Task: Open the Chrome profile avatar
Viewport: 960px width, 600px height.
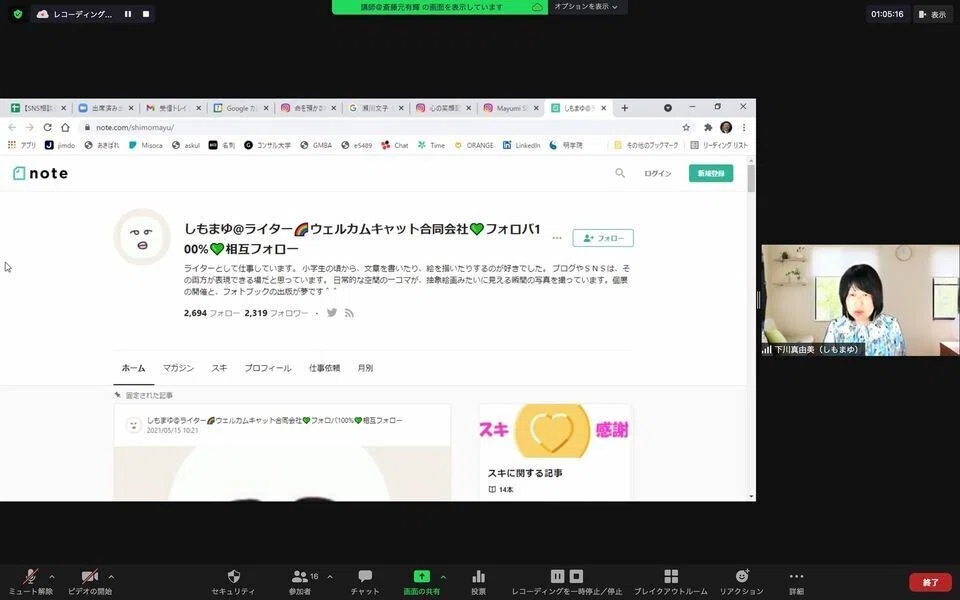Action: point(726,127)
